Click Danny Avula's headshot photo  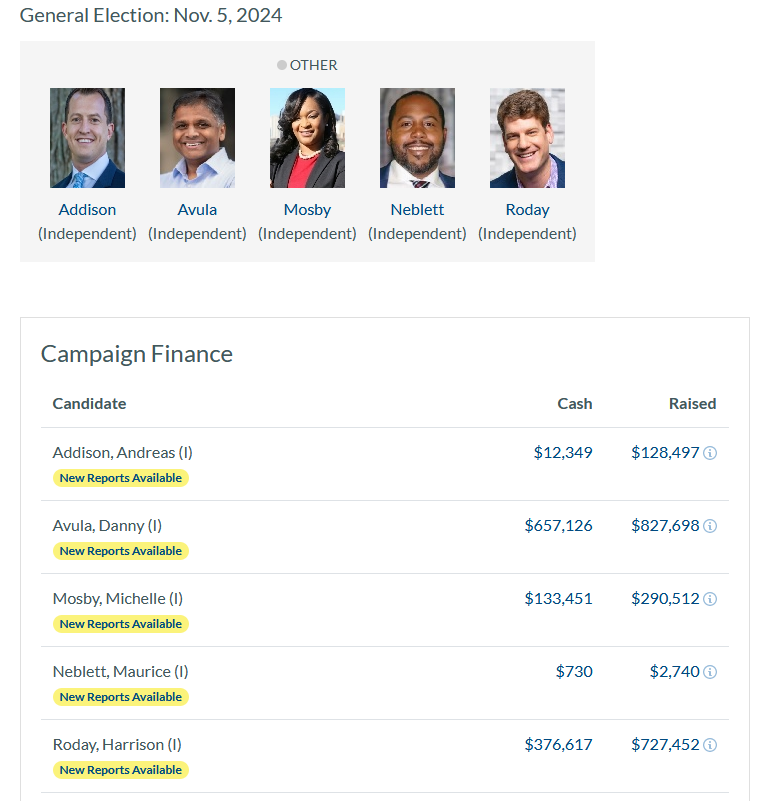197,138
